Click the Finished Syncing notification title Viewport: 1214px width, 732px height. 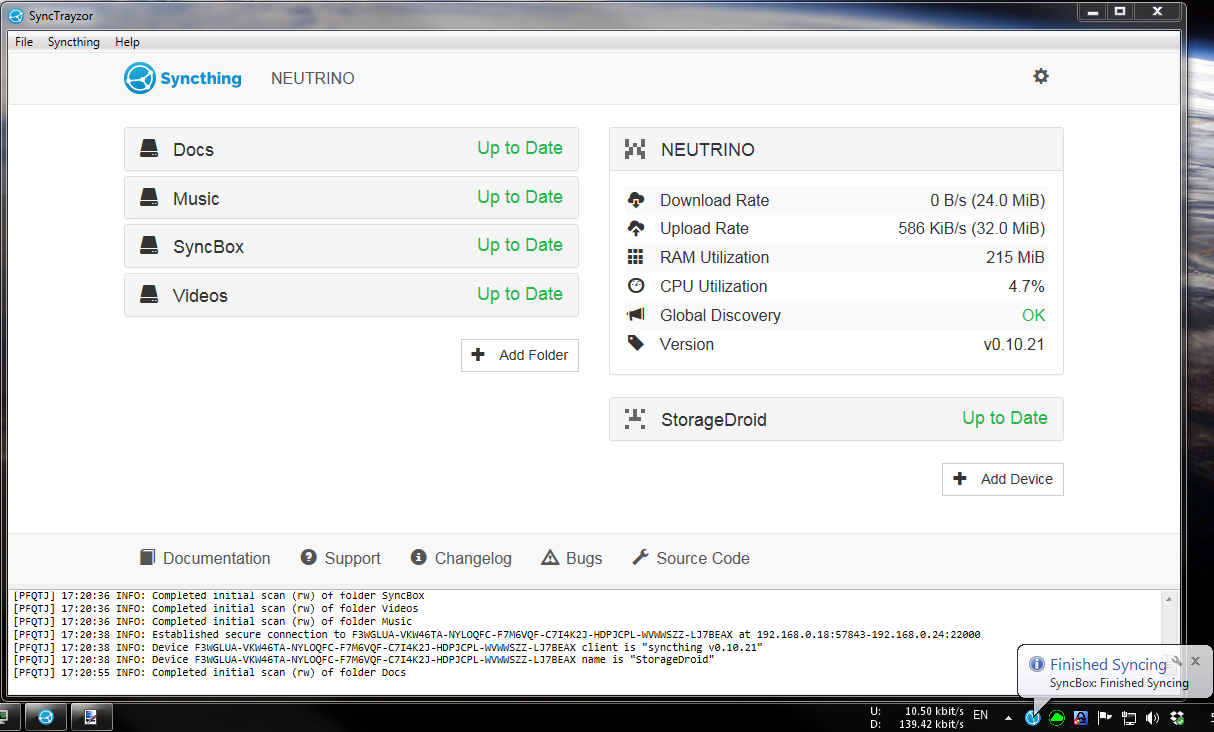coord(1108,664)
